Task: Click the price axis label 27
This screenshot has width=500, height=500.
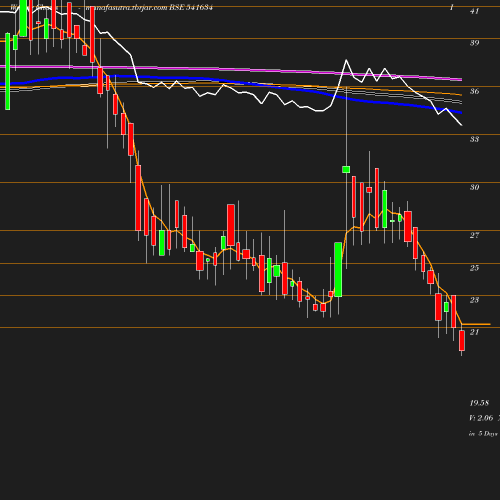Action: (x=474, y=235)
